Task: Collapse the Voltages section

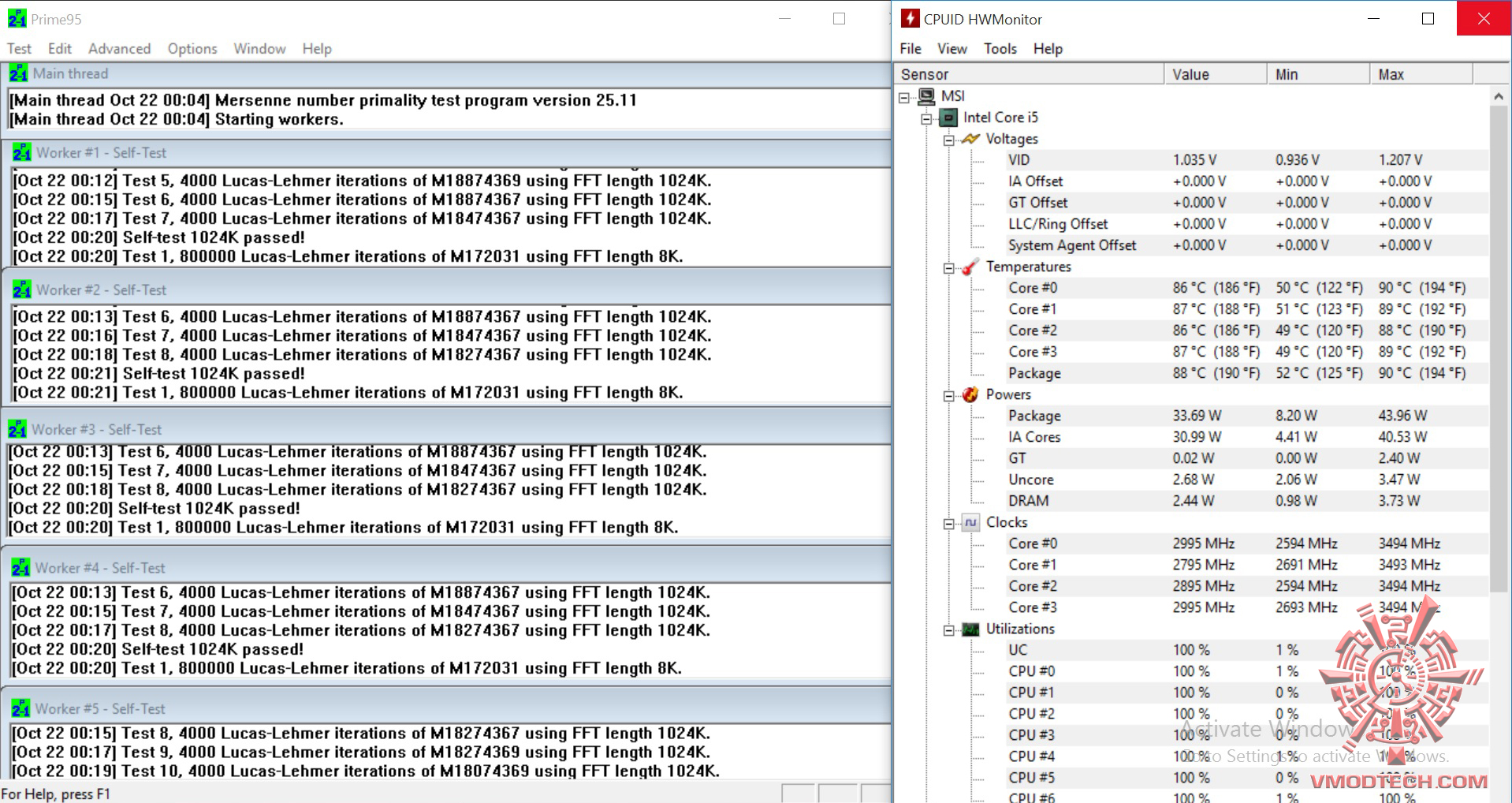Action: tap(949, 140)
